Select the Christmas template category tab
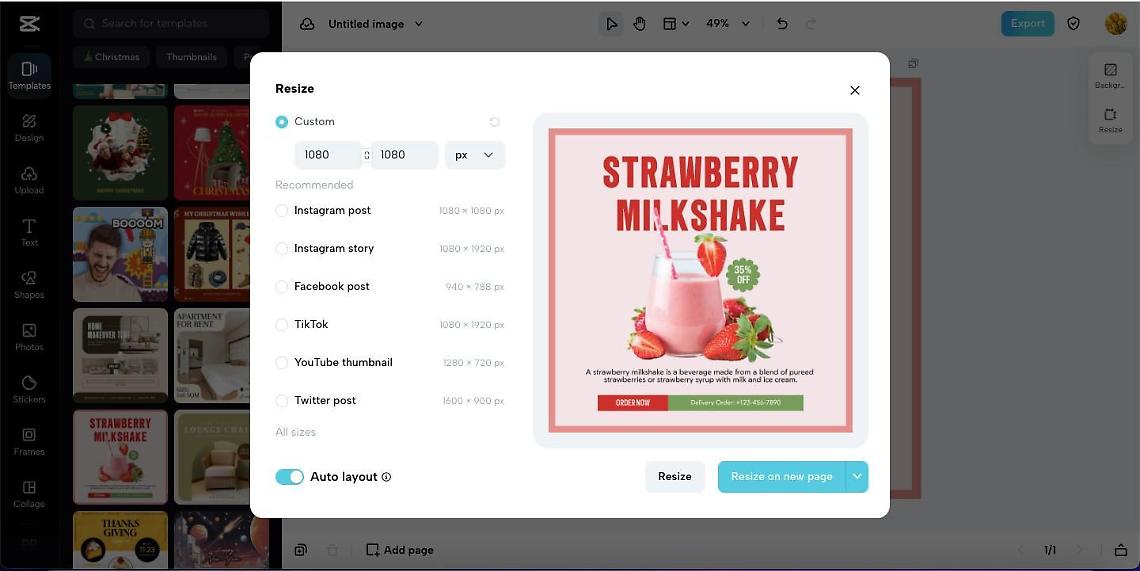The height and width of the screenshot is (571, 1140). [111, 57]
